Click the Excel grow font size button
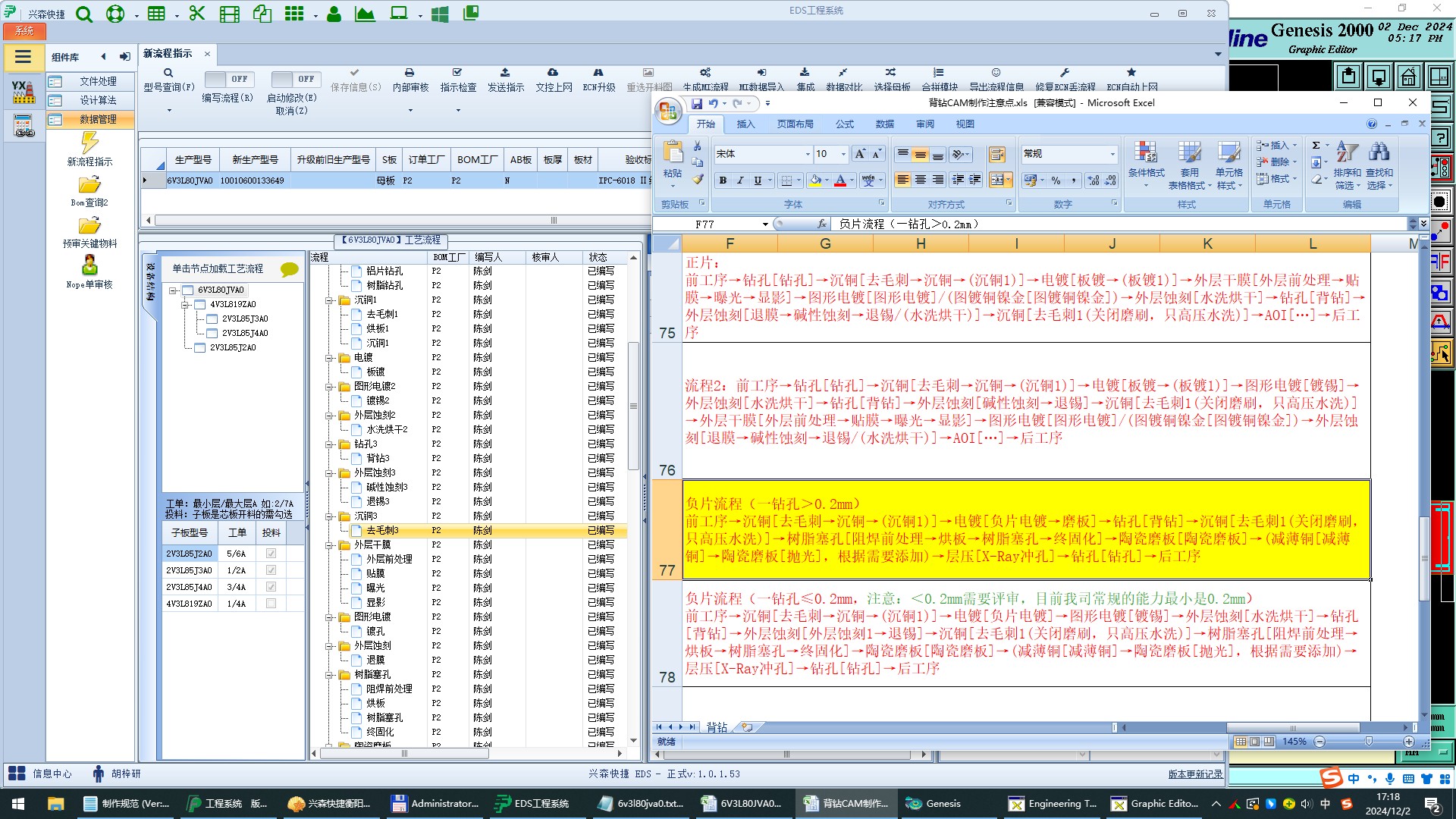 (x=859, y=154)
